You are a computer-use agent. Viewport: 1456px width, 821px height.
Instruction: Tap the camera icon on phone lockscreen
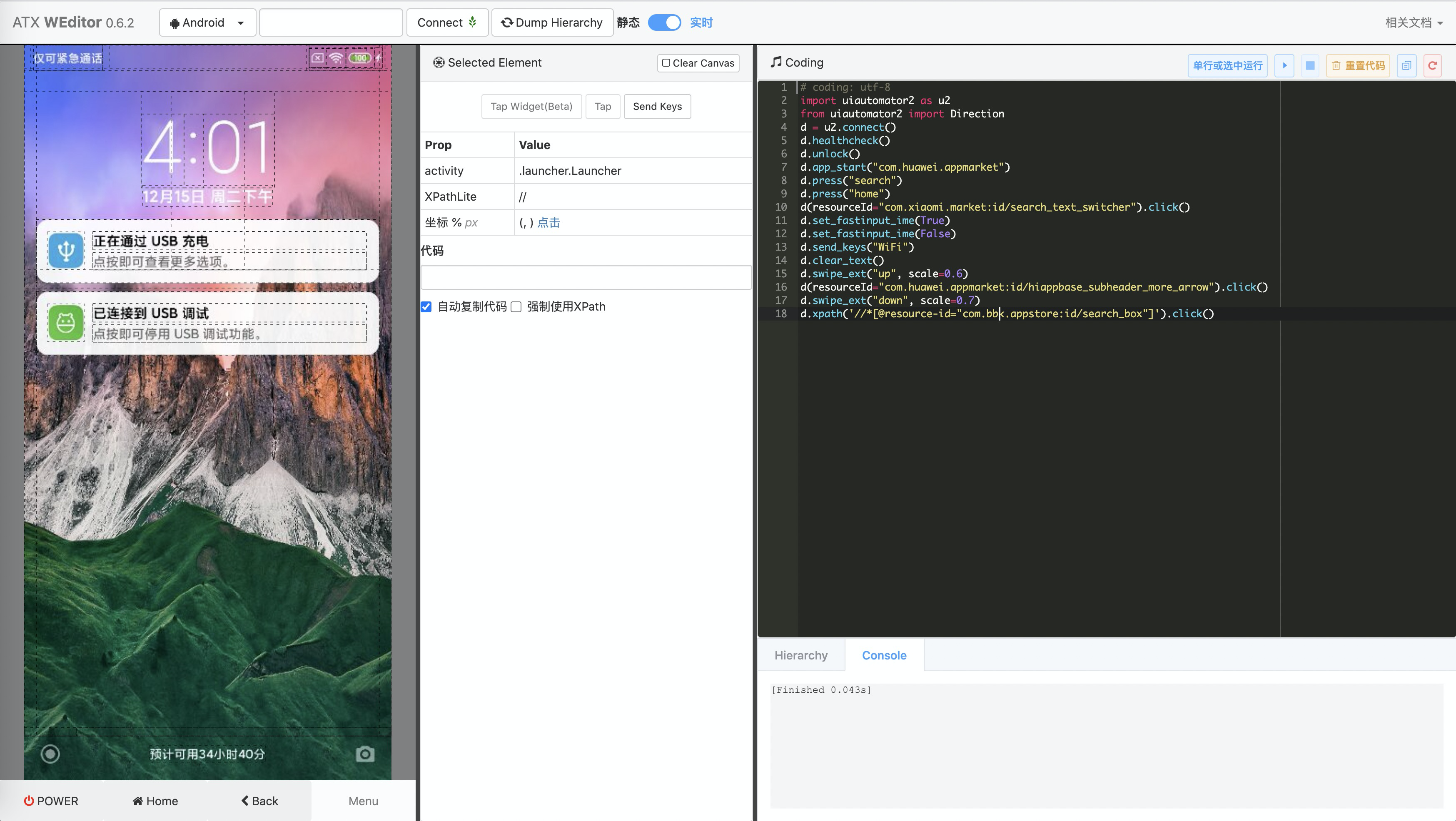(x=364, y=754)
